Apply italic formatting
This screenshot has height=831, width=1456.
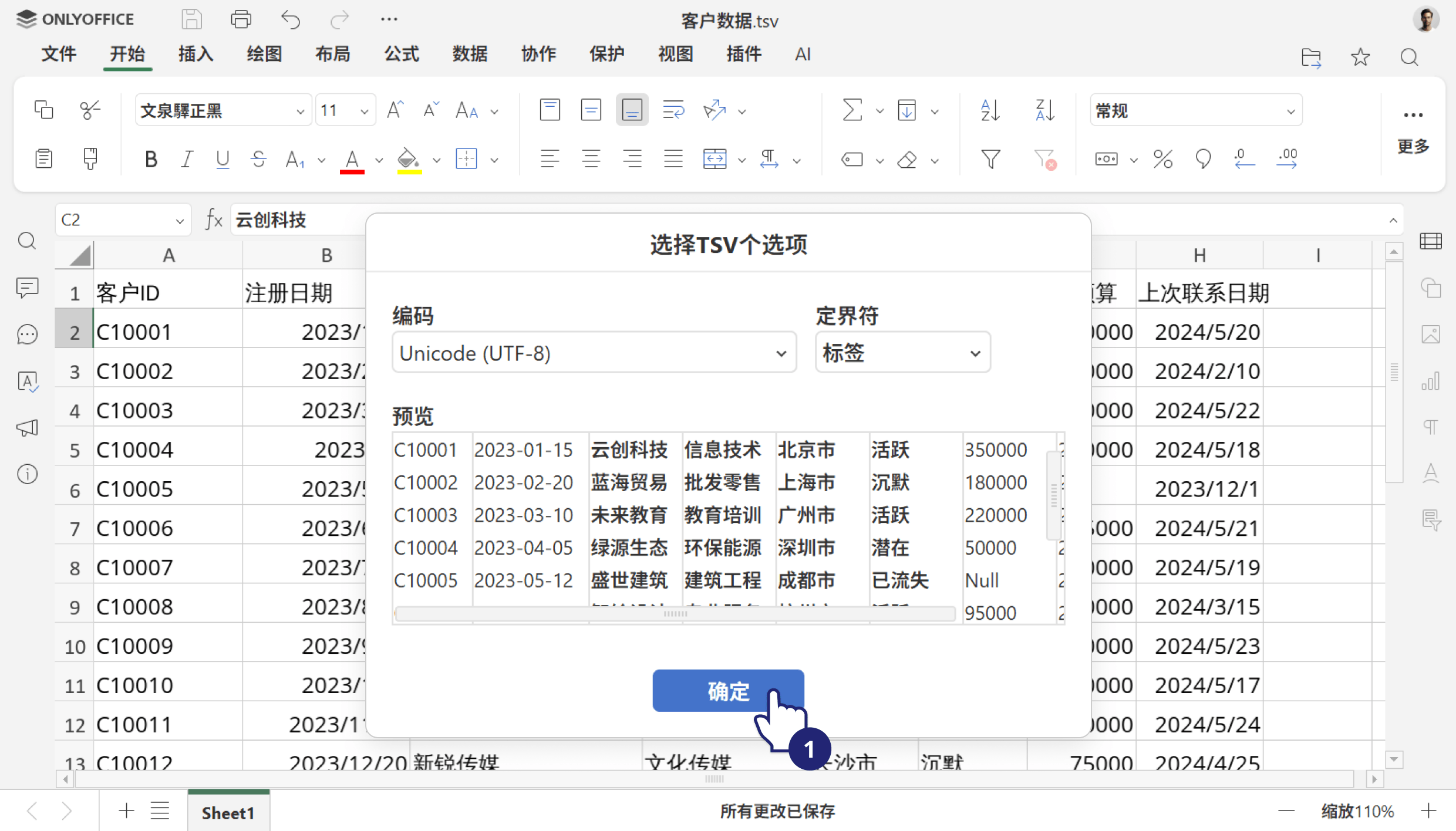pos(187,159)
